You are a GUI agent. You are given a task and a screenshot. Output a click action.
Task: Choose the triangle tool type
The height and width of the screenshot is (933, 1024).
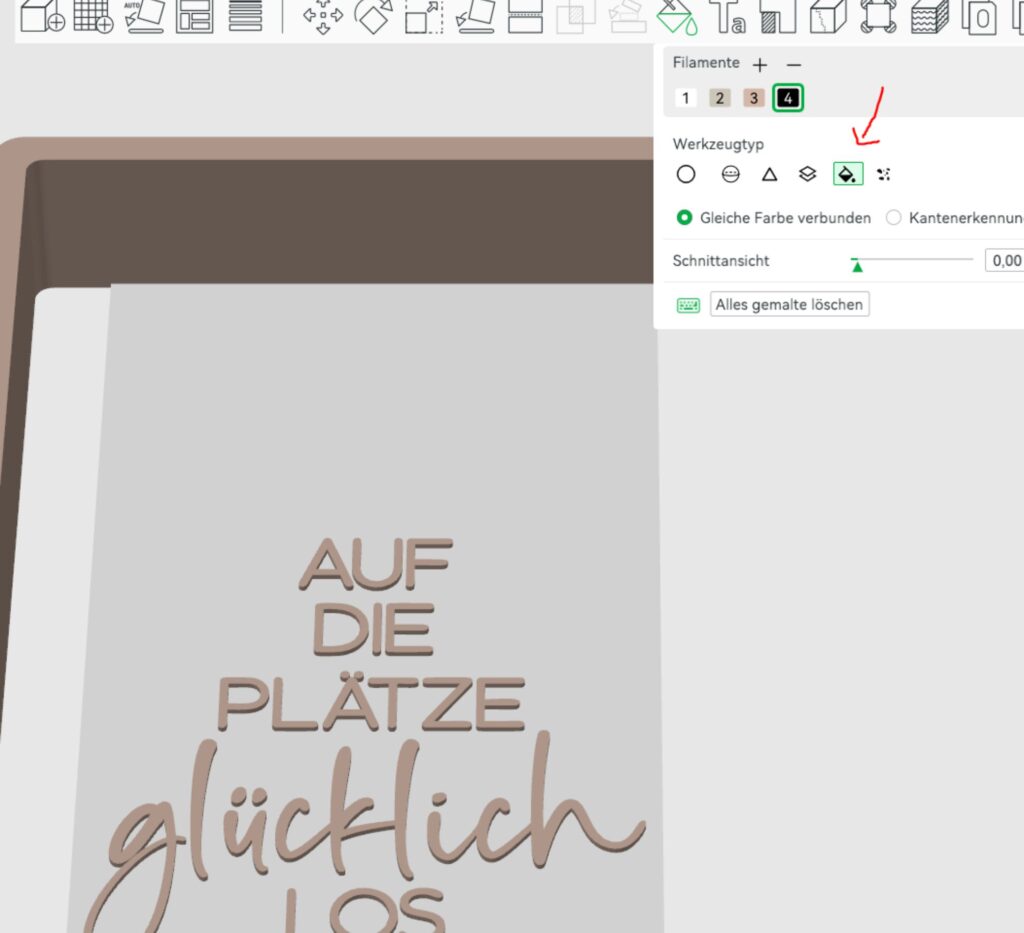pyautogui.click(x=769, y=174)
